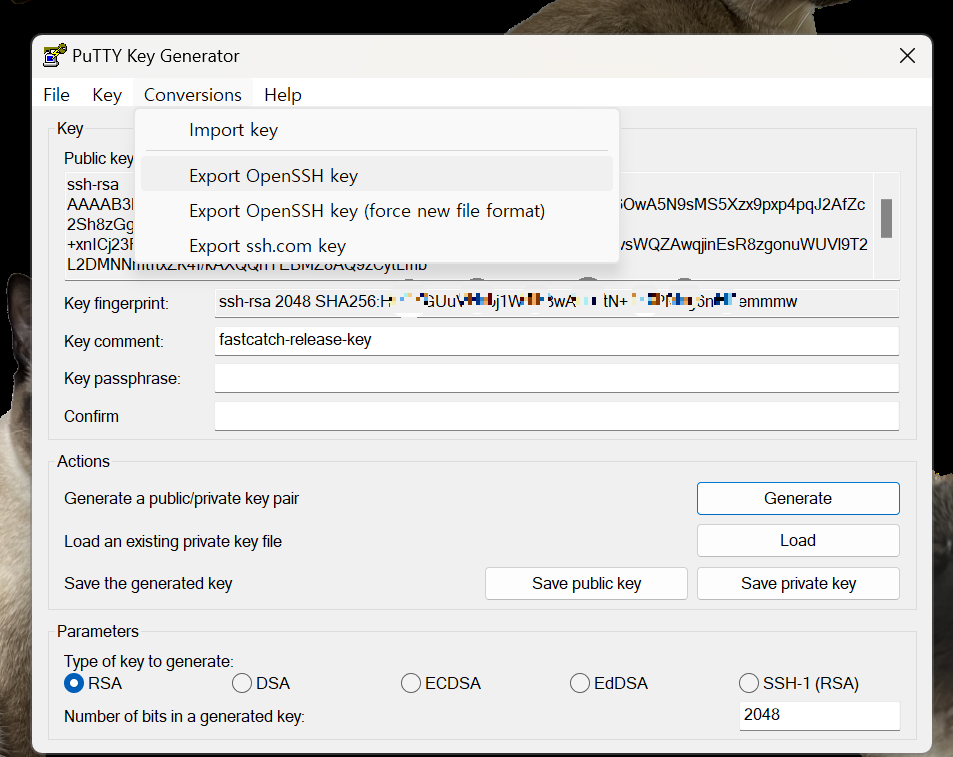This screenshot has width=953, height=757.
Task: Choose Import key from Conversions menu
Action: (x=377, y=130)
